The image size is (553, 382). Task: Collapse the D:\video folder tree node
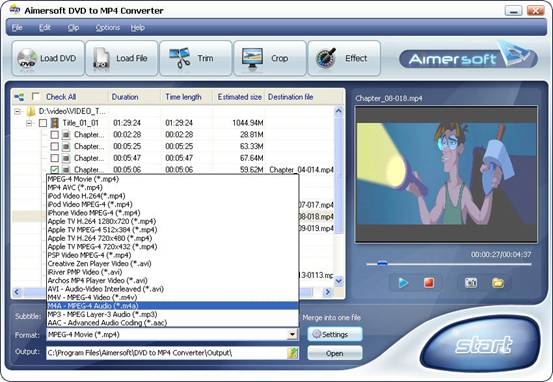pos(17,111)
